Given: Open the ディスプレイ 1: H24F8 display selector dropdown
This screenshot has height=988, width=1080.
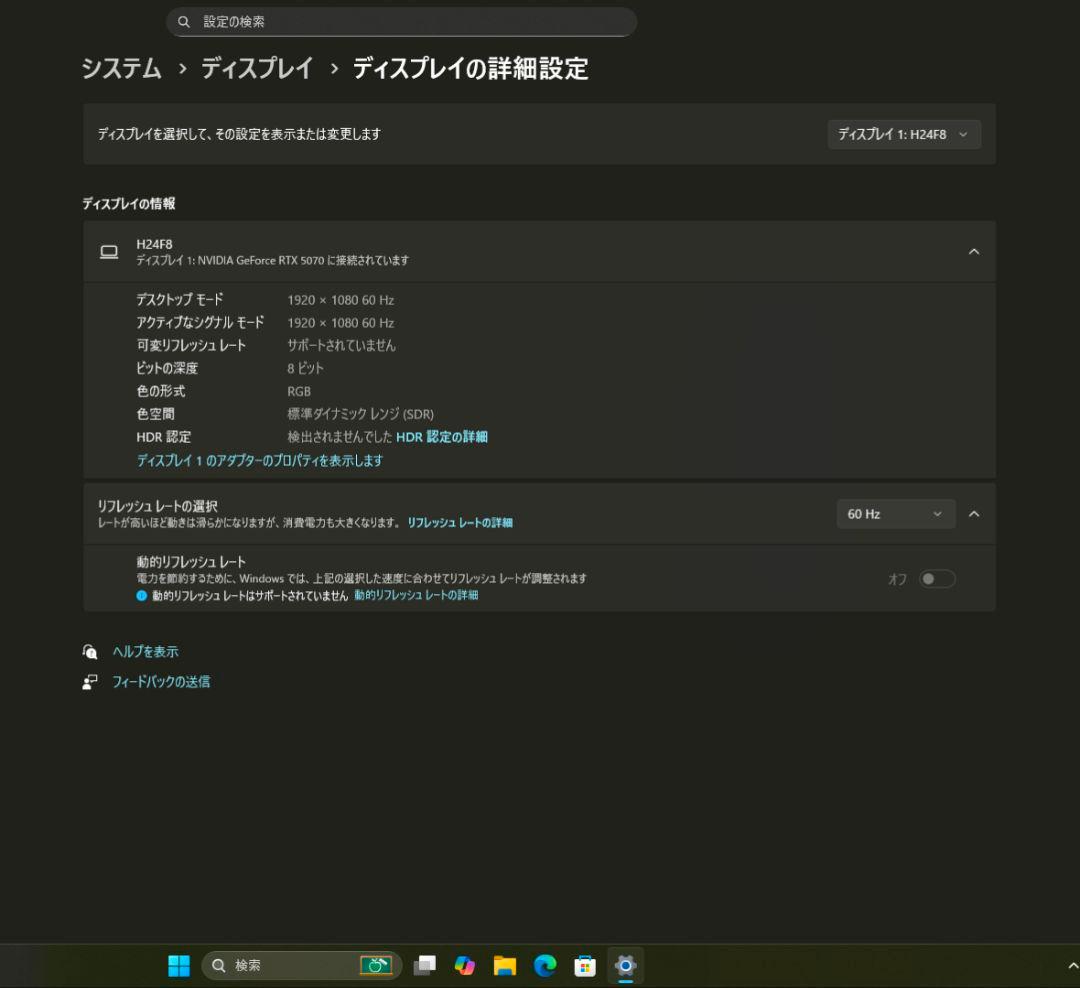Looking at the screenshot, I should click(903, 134).
